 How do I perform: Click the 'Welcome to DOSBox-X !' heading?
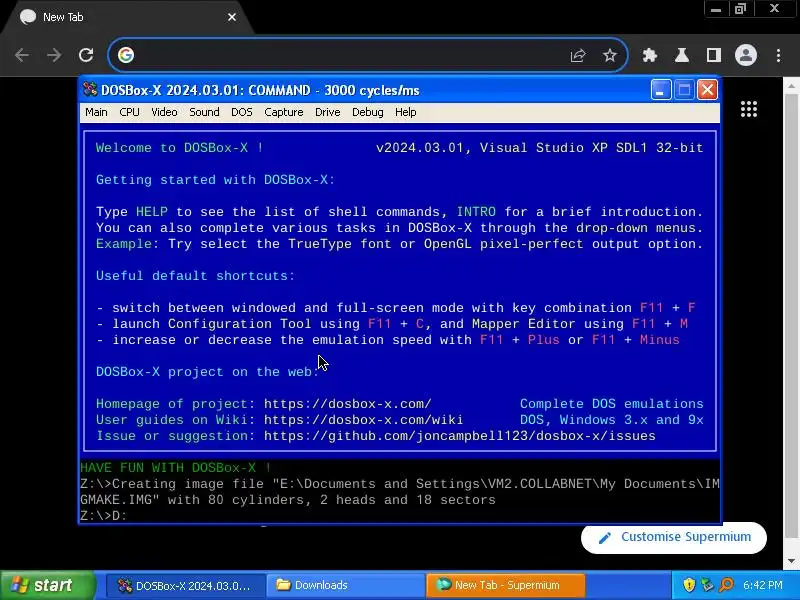[179, 148]
